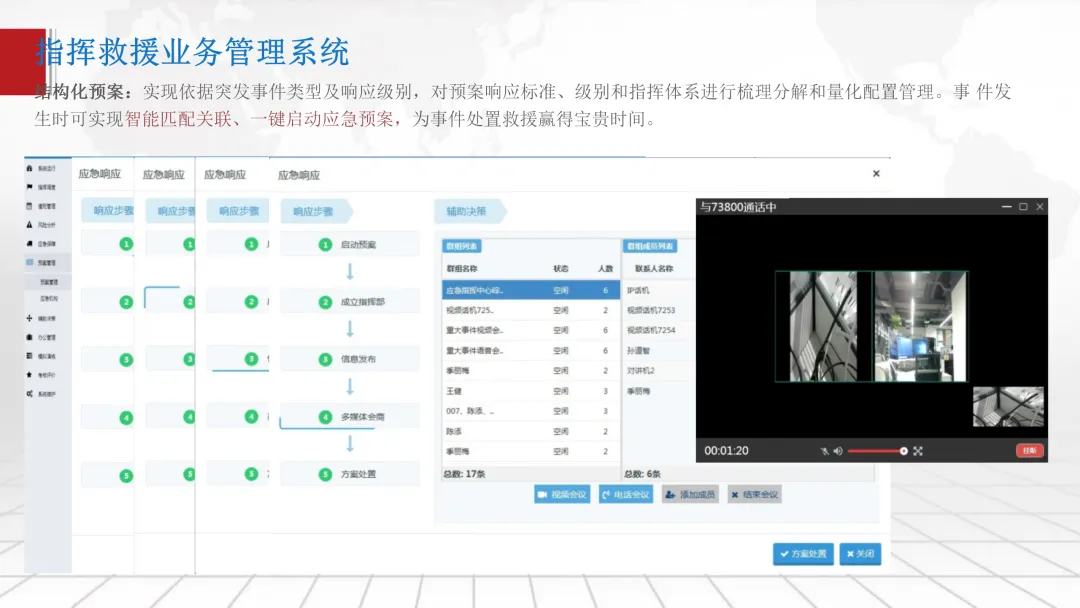The height and width of the screenshot is (608, 1080).
Task: Hang up the call with red 挂断 button
Action: pyautogui.click(x=1030, y=450)
